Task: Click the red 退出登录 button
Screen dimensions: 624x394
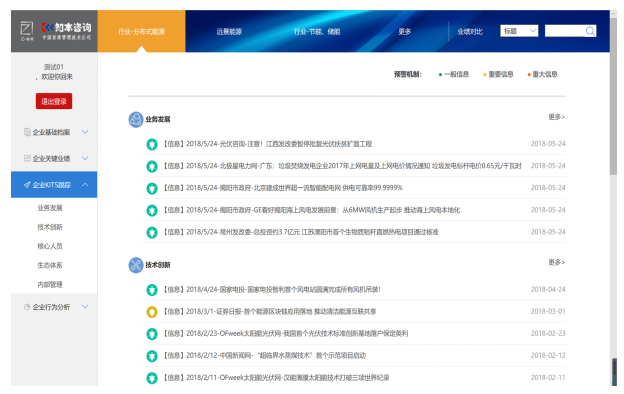Action: coord(54,101)
